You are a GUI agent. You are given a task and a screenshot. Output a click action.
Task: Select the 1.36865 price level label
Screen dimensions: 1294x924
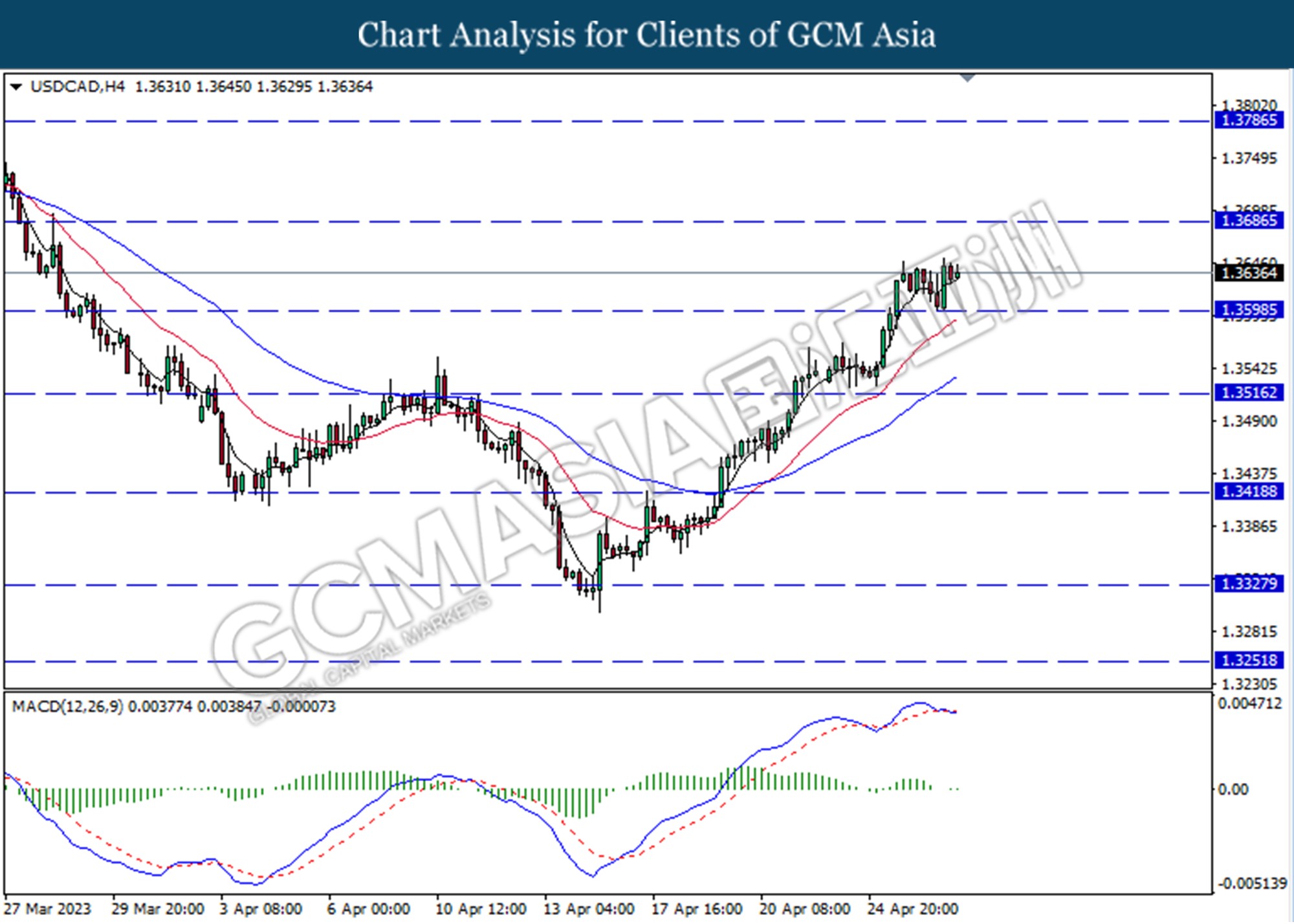(1249, 221)
